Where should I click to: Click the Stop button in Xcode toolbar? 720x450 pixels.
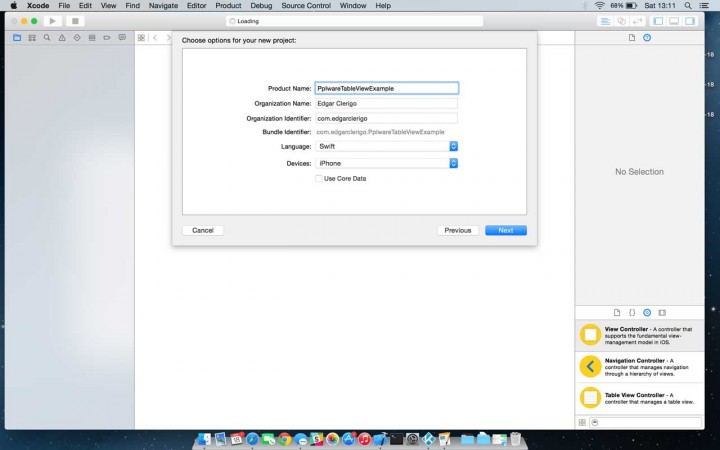75,21
